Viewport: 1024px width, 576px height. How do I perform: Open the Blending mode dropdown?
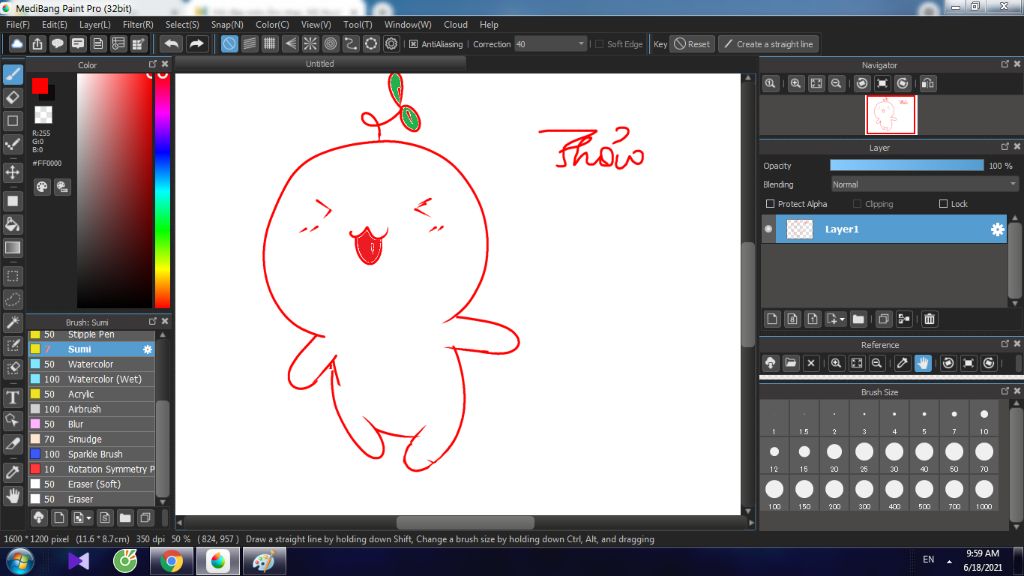click(x=923, y=184)
